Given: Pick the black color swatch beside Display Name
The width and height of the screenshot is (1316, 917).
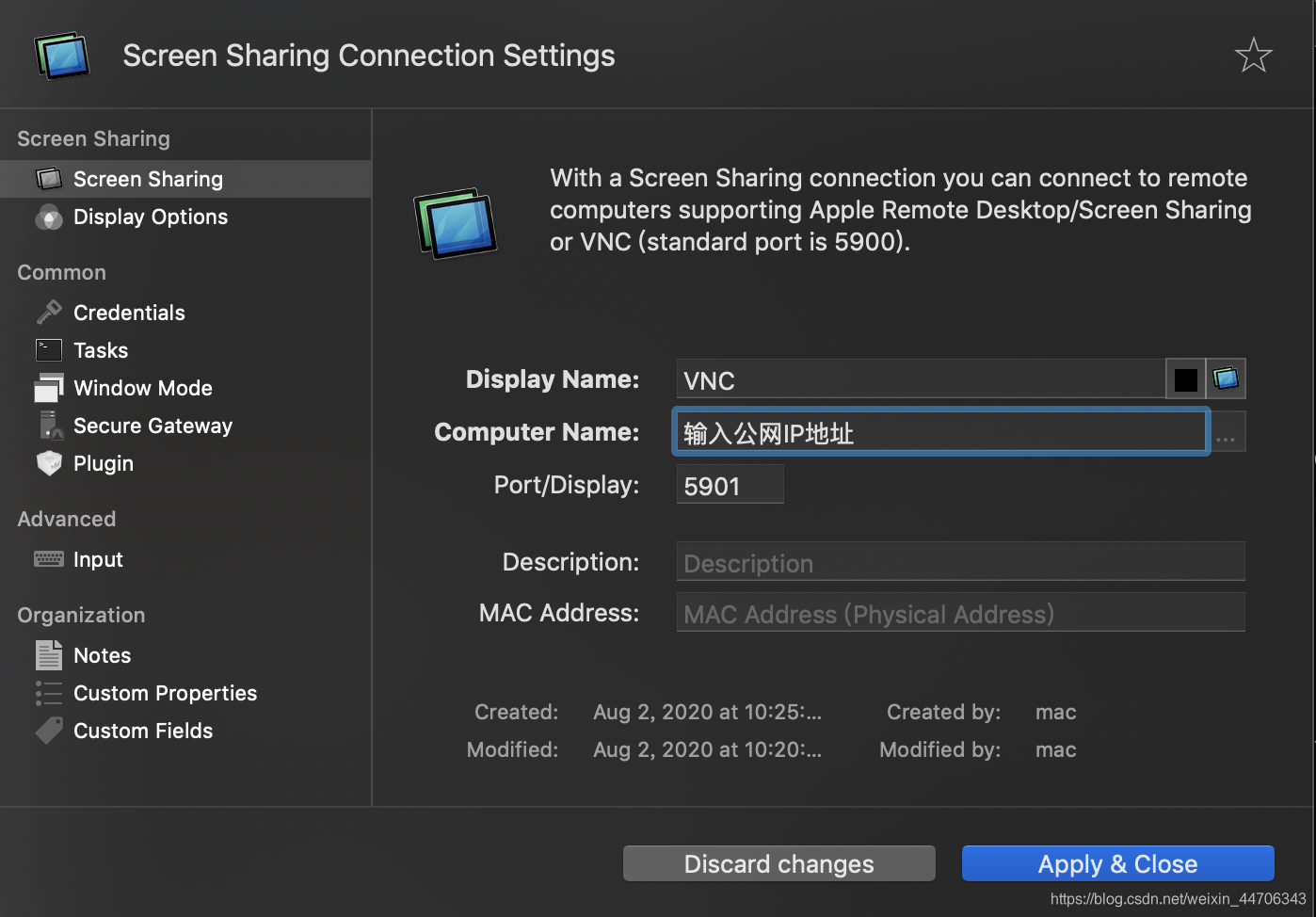Looking at the screenshot, I should point(1186,379).
